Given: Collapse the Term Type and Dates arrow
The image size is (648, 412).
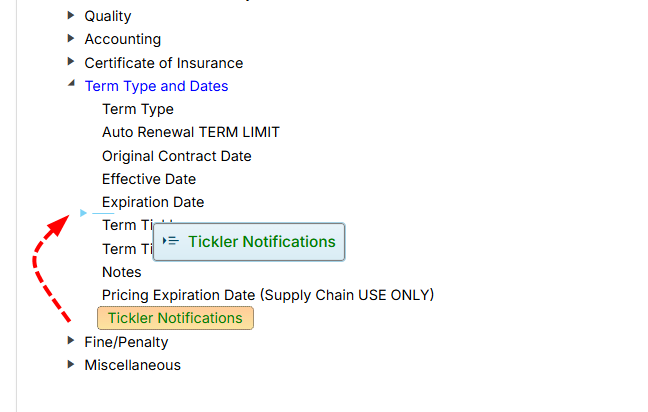Looking at the screenshot, I should (71, 85).
